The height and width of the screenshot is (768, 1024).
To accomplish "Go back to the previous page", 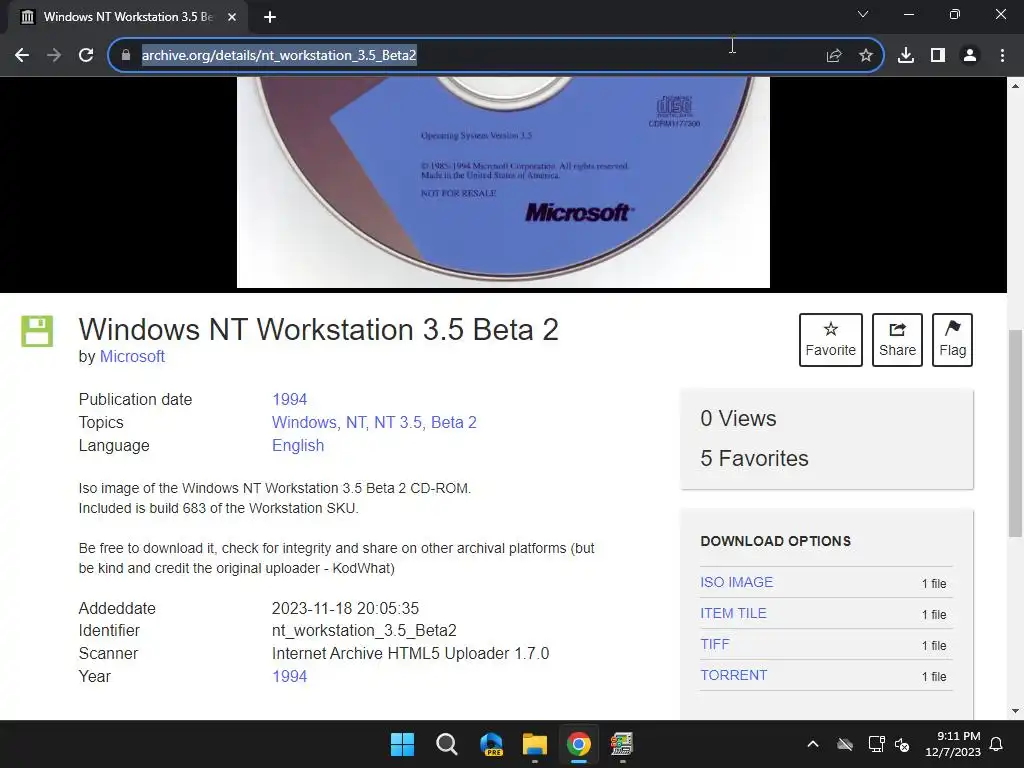I will click(x=22, y=56).
